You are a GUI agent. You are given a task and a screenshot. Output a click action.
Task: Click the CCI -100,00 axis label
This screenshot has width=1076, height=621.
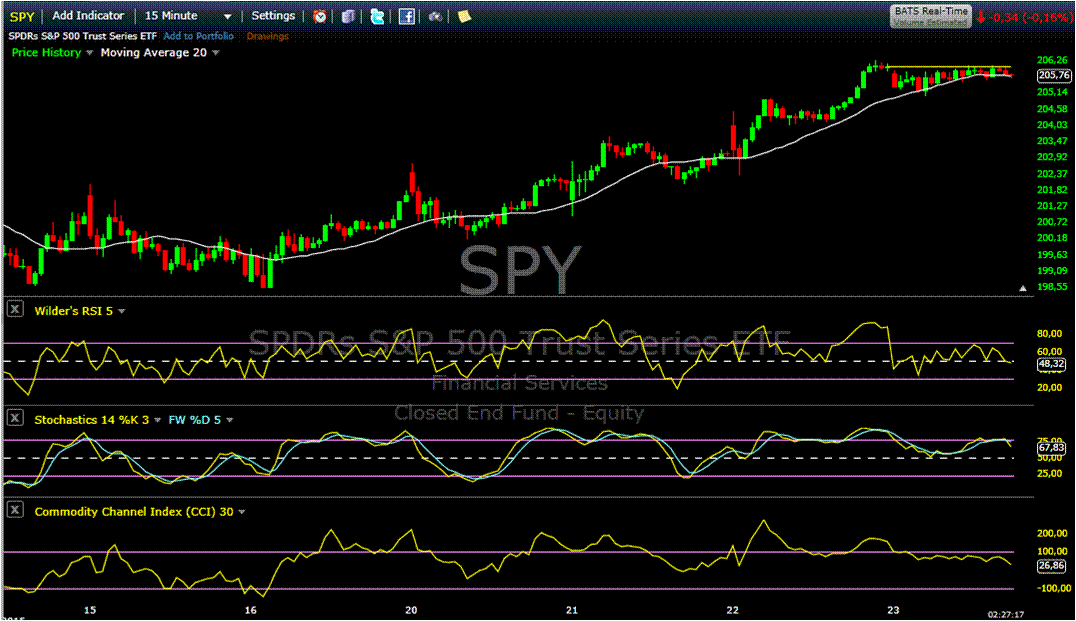pos(1052,588)
